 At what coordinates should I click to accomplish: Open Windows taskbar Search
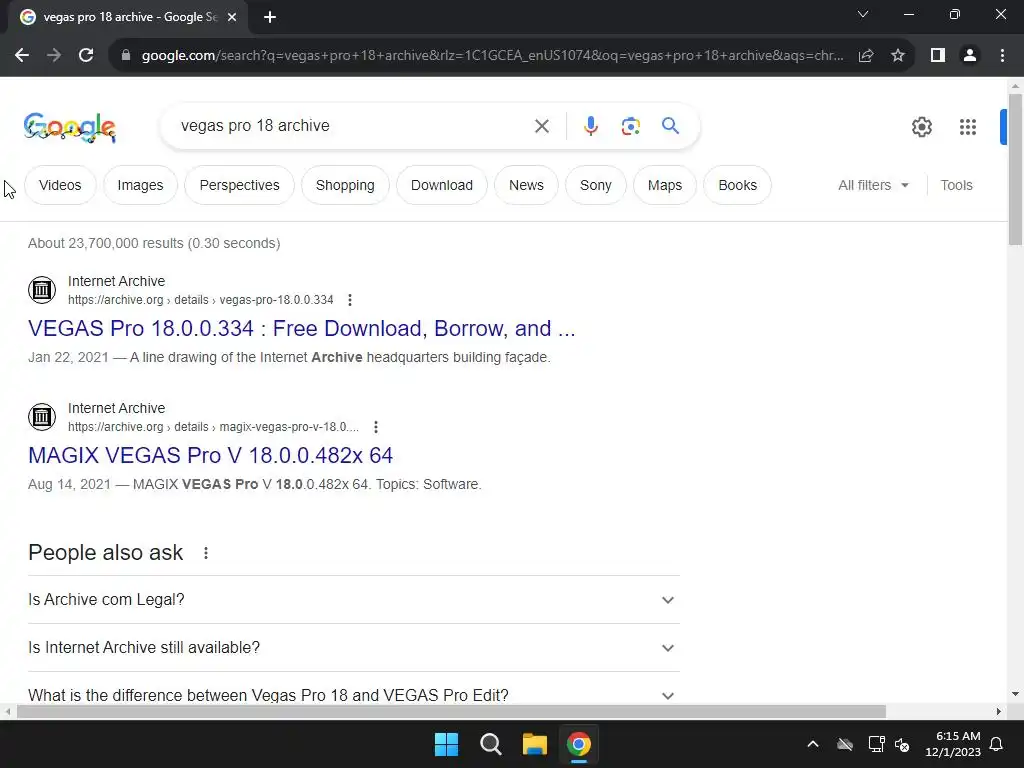pos(490,744)
